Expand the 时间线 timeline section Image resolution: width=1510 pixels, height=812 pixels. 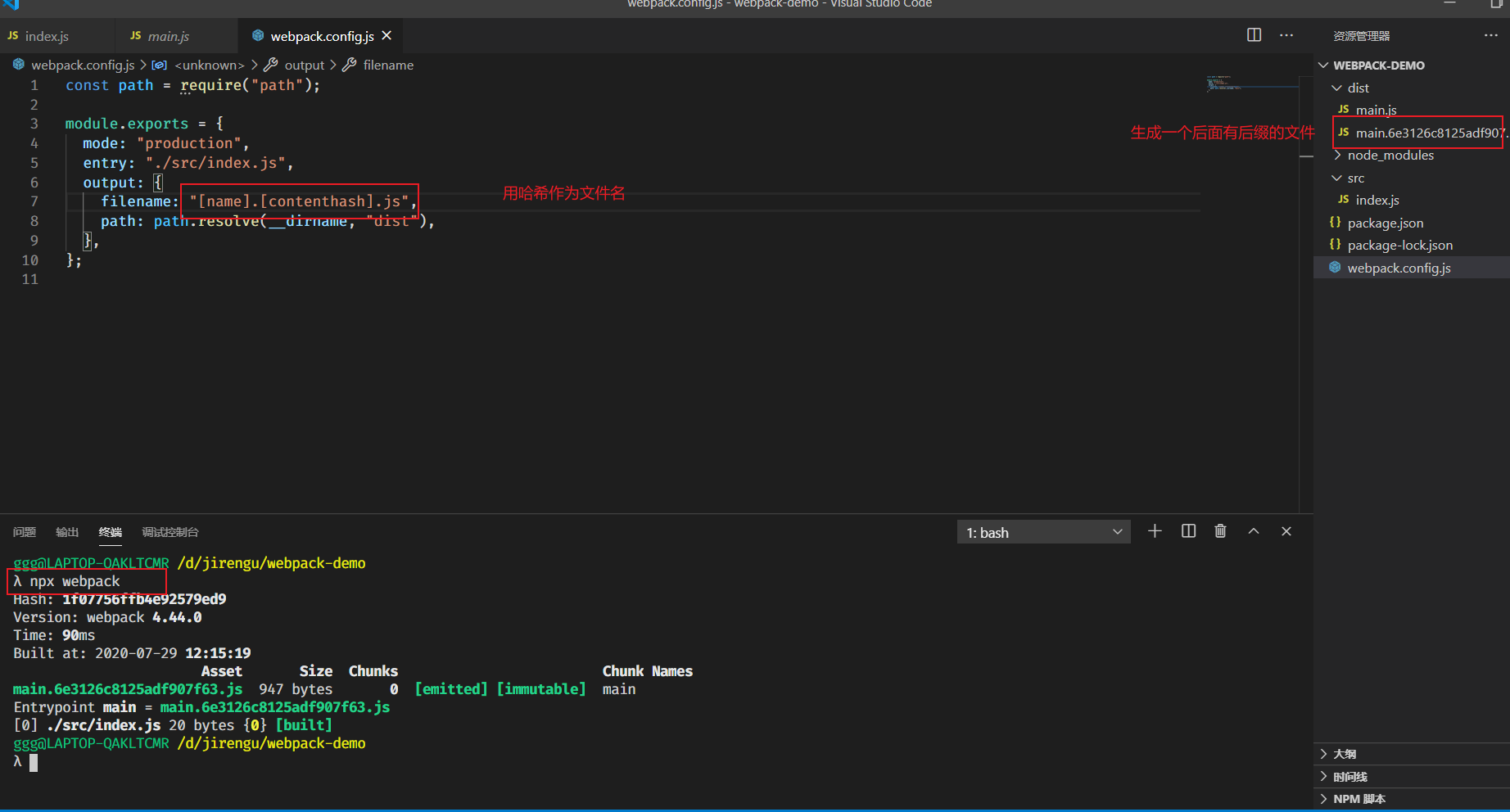(x=1412, y=776)
